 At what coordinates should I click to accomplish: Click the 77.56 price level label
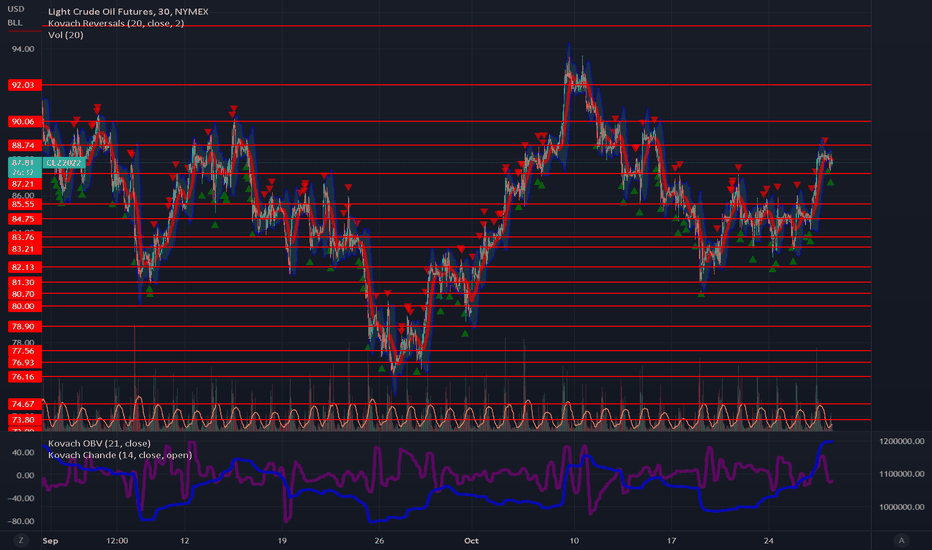click(x=24, y=351)
